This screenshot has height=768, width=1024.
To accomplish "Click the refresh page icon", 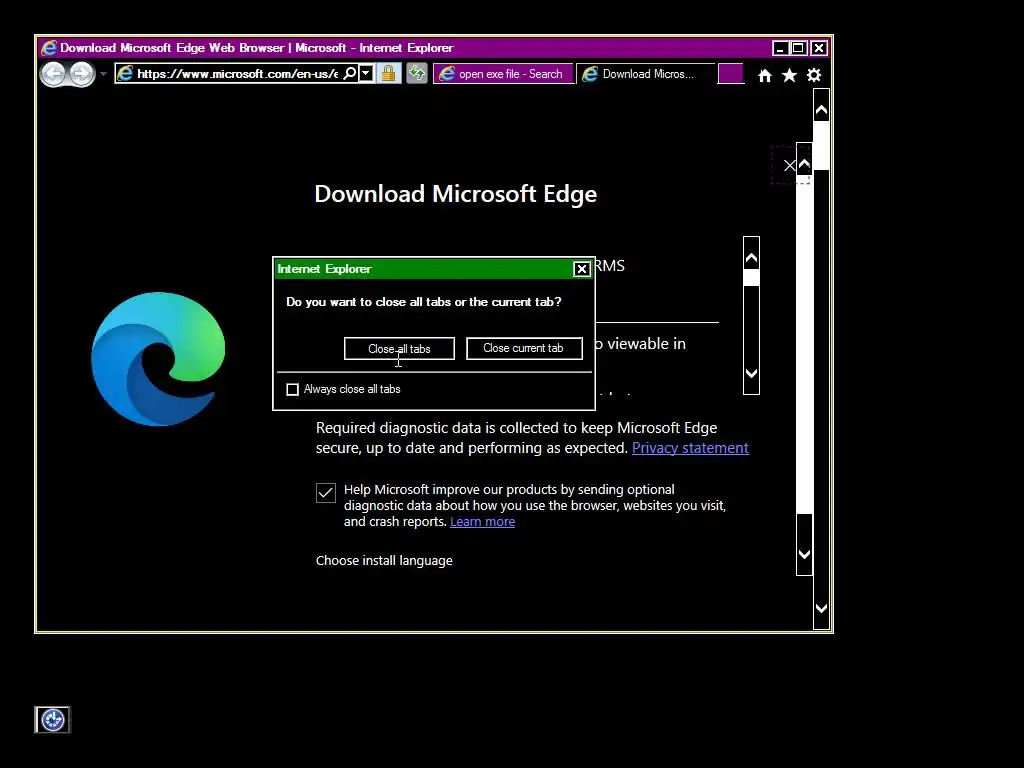I will click(x=416, y=73).
